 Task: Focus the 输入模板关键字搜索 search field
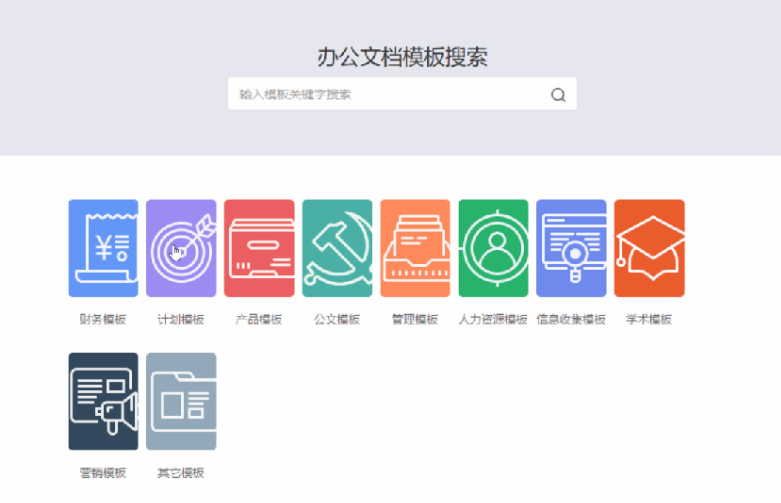point(402,94)
